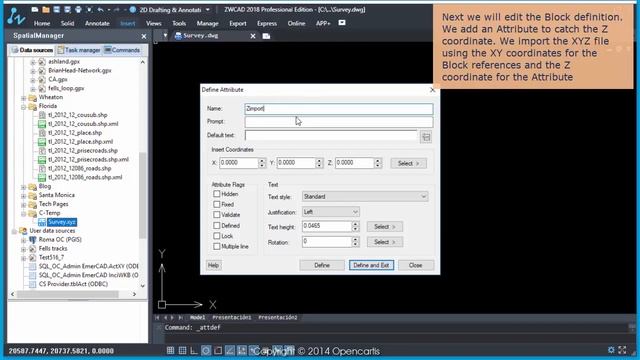640x360 pixels.
Task: Click the Open folder icon in quick access toolbar
Action: click(46, 9)
